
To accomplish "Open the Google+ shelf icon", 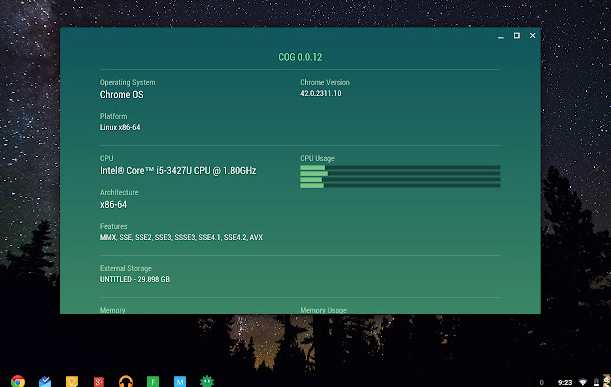I will 99,382.
